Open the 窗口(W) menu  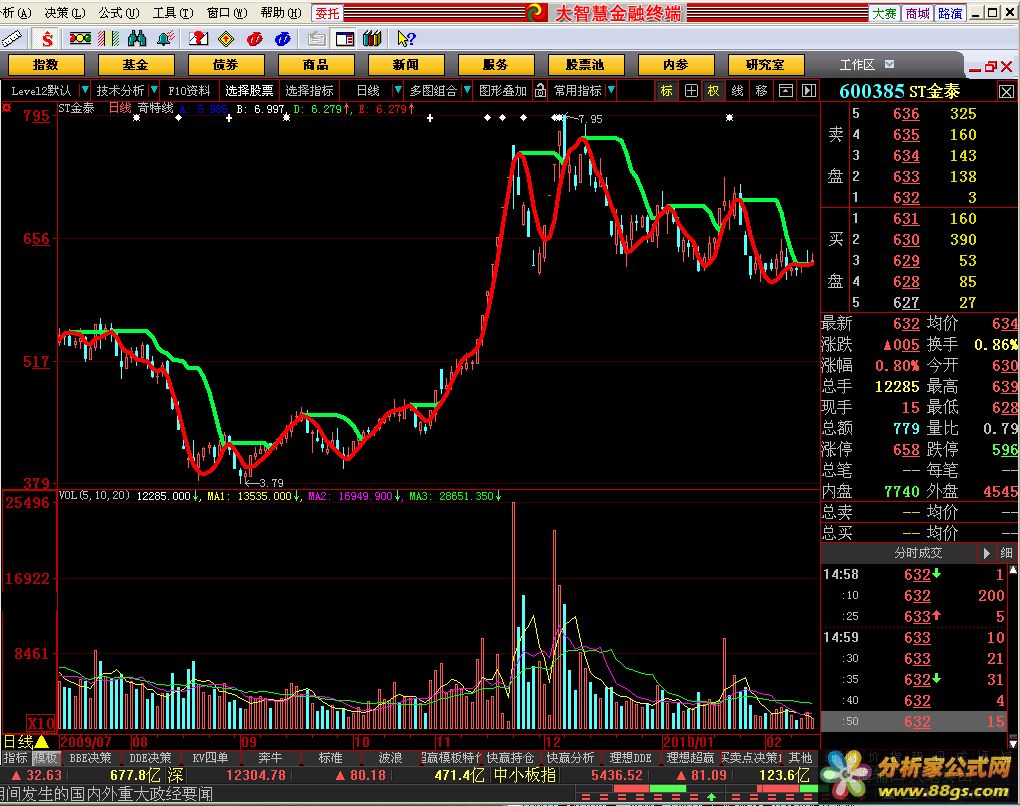point(226,12)
